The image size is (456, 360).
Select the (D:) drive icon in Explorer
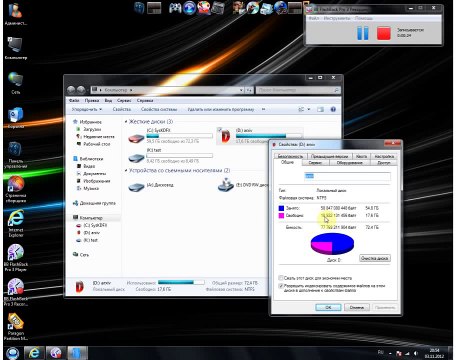coord(226,136)
